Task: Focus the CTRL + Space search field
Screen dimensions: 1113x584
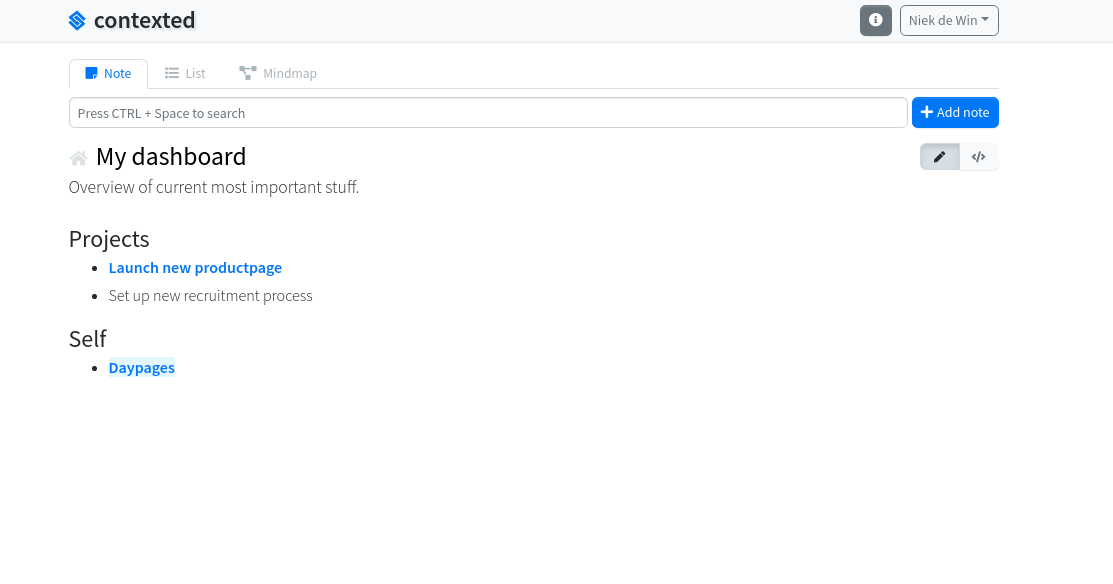Action: tap(488, 113)
